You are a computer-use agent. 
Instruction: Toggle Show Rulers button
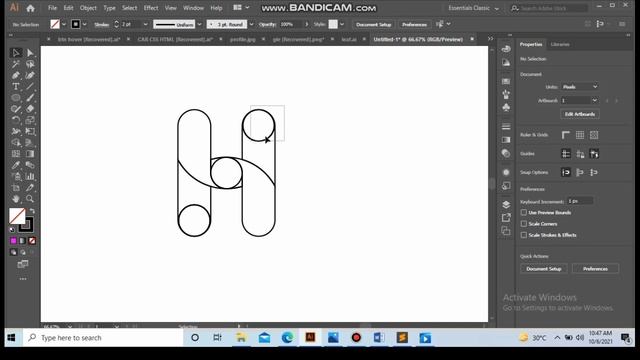point(566,135)
